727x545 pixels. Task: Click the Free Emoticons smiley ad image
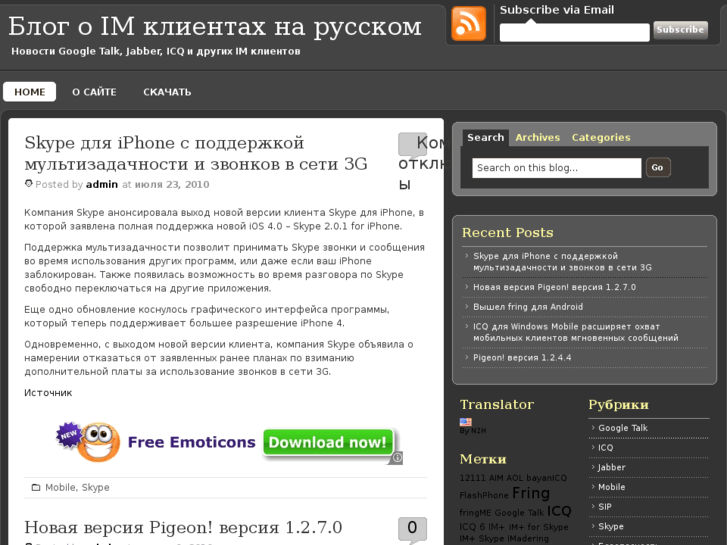pyautogui.click(x=89, y=441)
